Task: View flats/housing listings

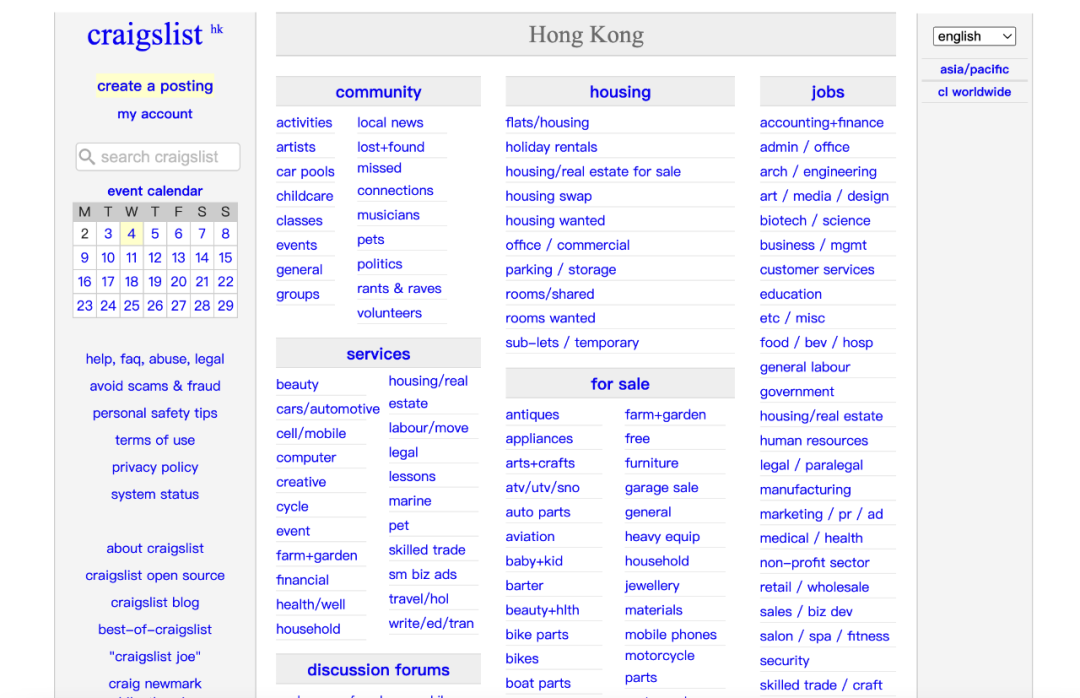Action: (x=547, y=123)
